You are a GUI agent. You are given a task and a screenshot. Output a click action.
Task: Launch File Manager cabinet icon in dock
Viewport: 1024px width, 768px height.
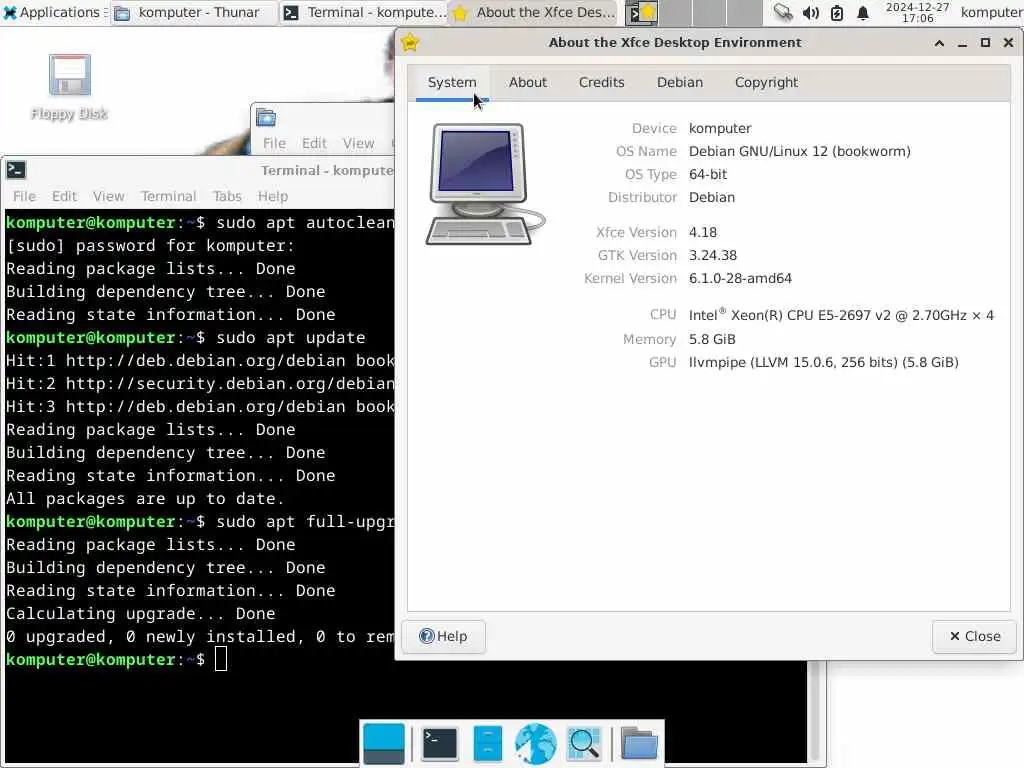488,743
